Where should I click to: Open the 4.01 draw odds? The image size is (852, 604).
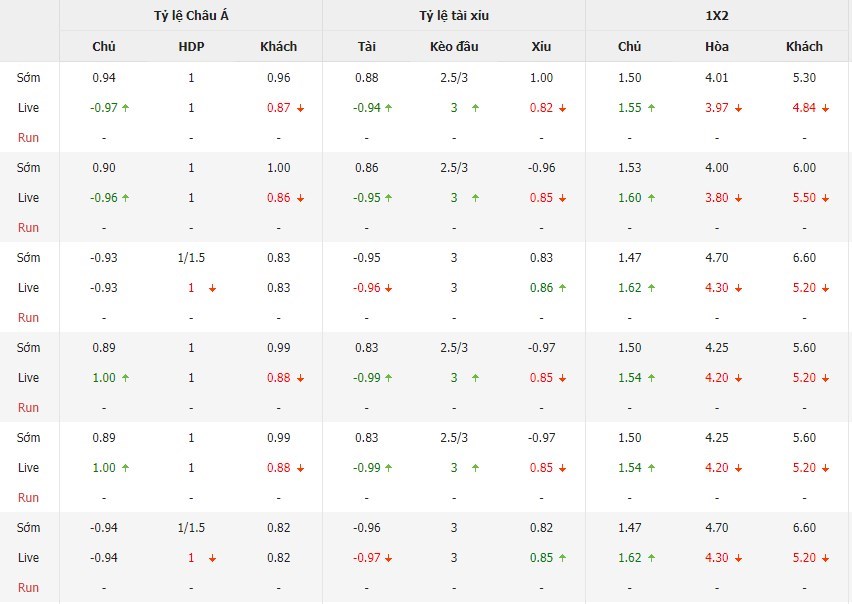click(717, 78)
